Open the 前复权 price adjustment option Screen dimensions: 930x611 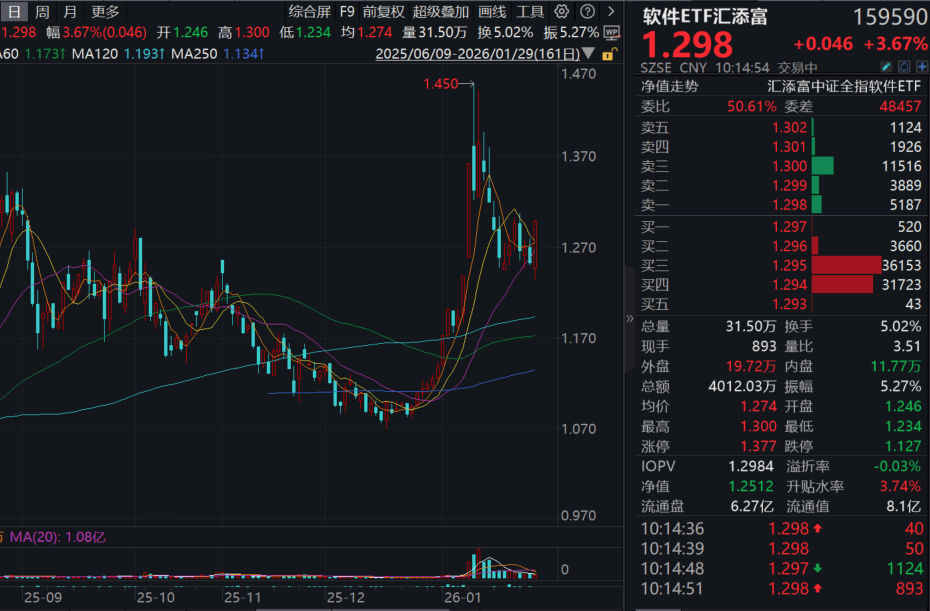[x=383, y=11]
